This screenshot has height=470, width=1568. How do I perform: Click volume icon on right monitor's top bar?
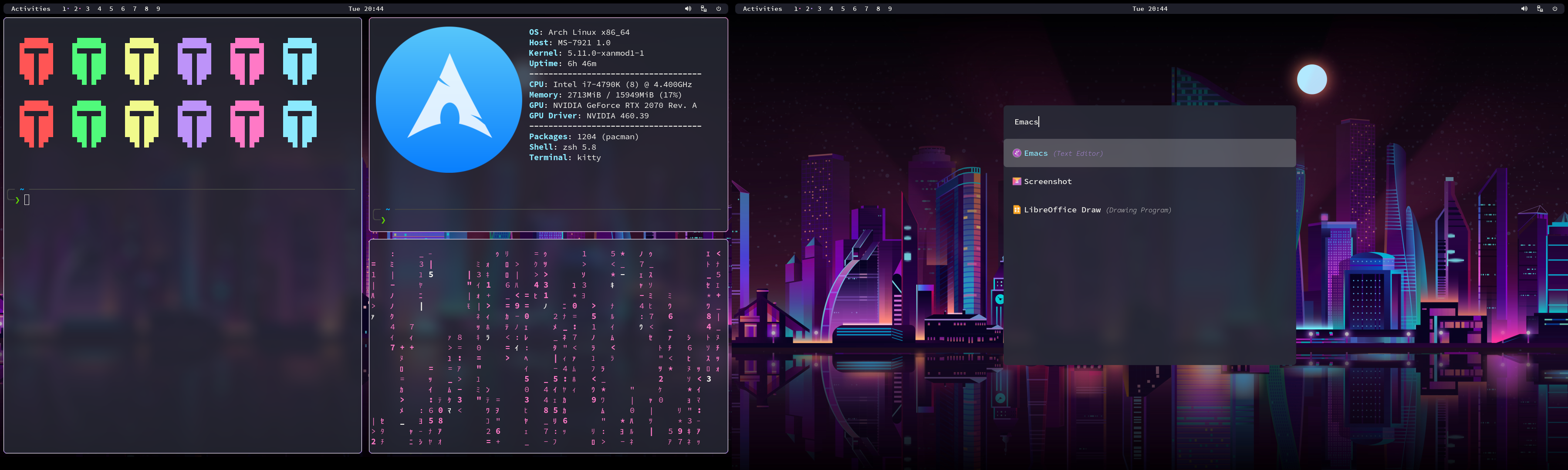1524,9
